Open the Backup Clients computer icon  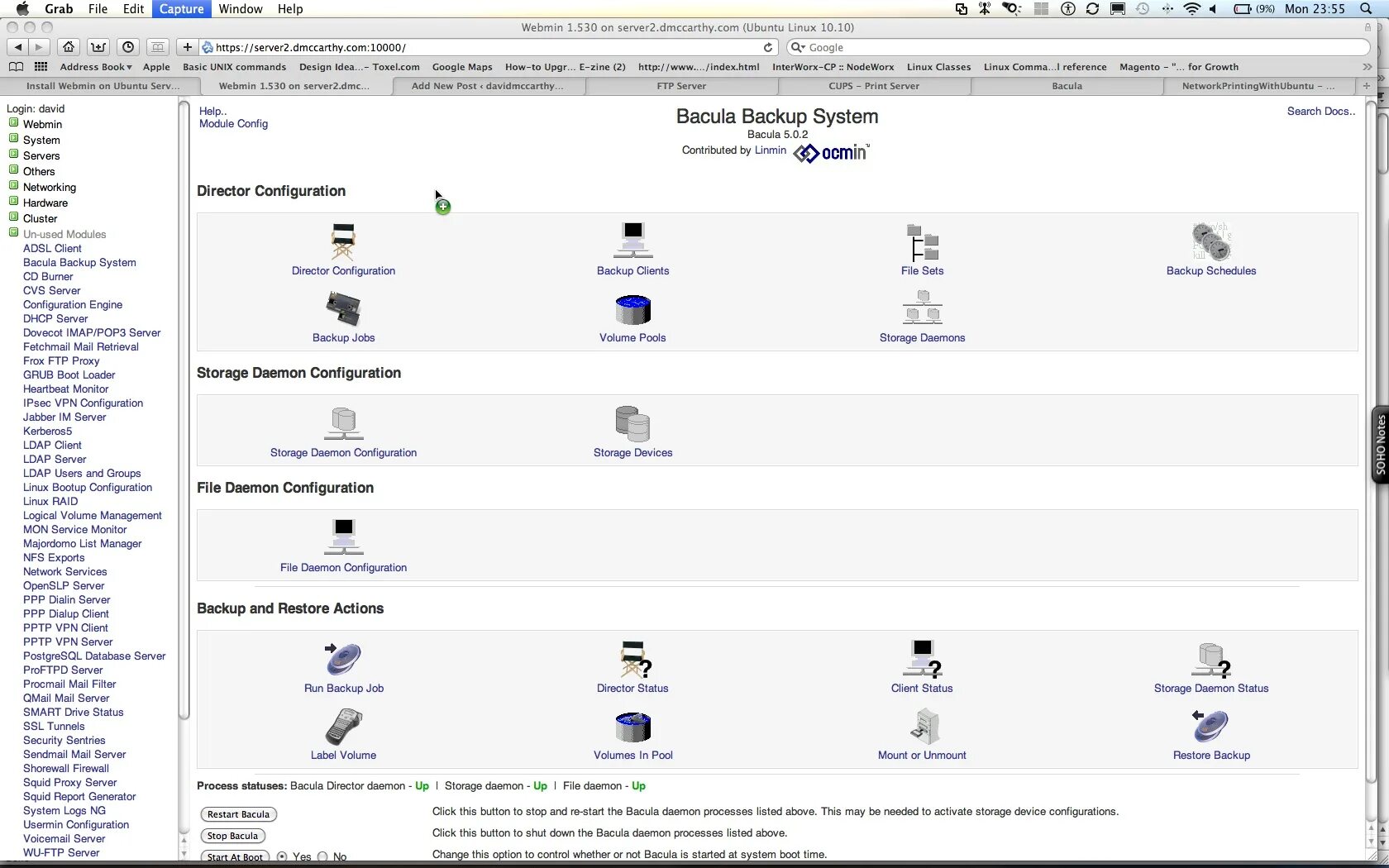tap(632, 241)
